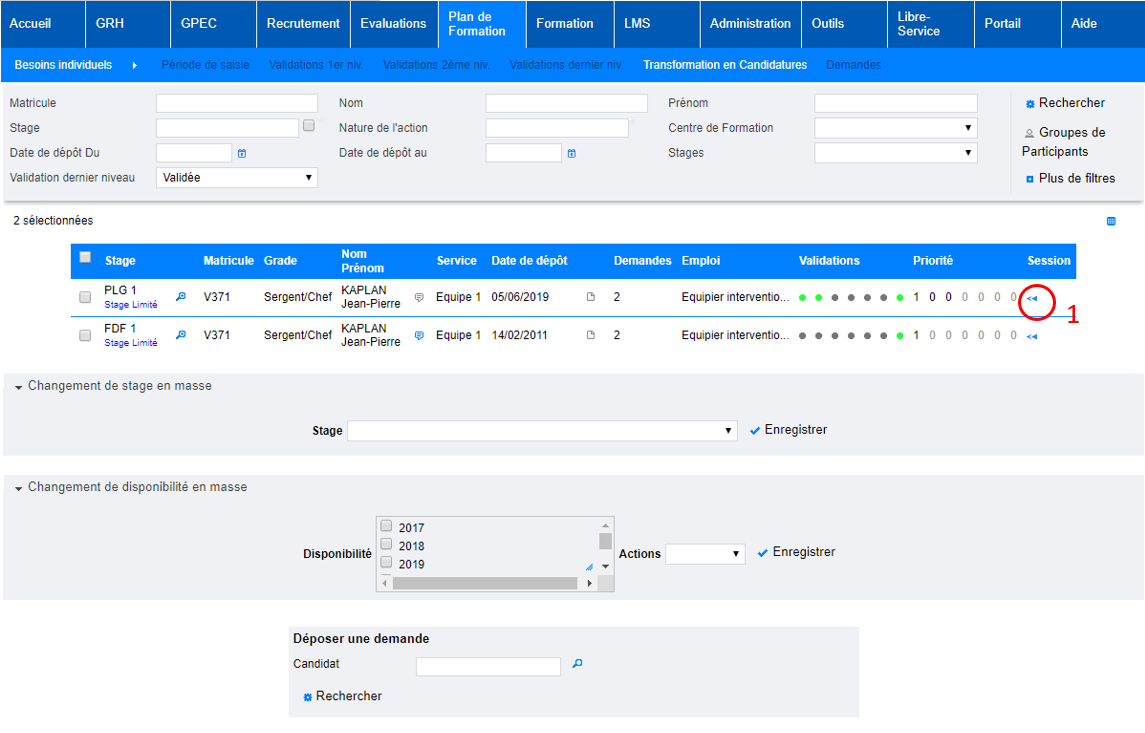The width and height of the screenshot is (1145, 733).
Task: Click the magnifier icon in the PLG 1 row
Action: [181, 297]
